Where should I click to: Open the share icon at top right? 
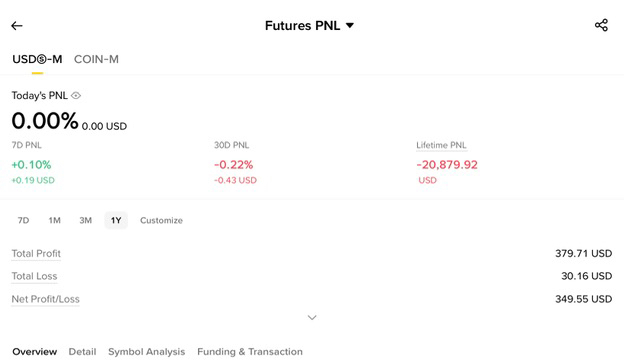(x=601, y=25)
